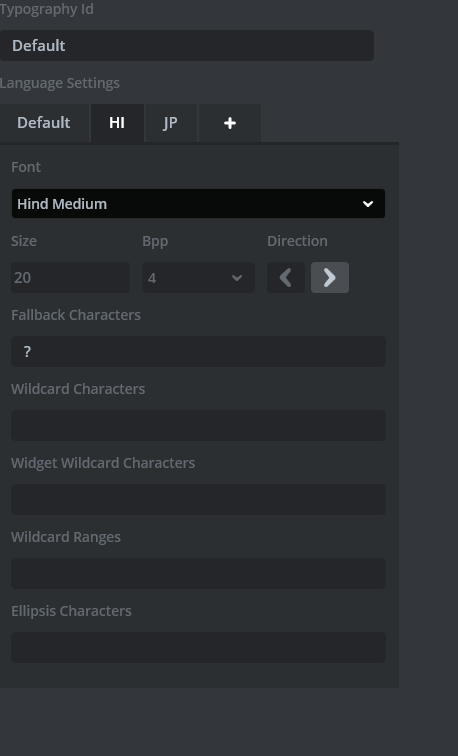Click the font dropdown chevron arrow
Screen dimensions: 458x756
[368, 204]
